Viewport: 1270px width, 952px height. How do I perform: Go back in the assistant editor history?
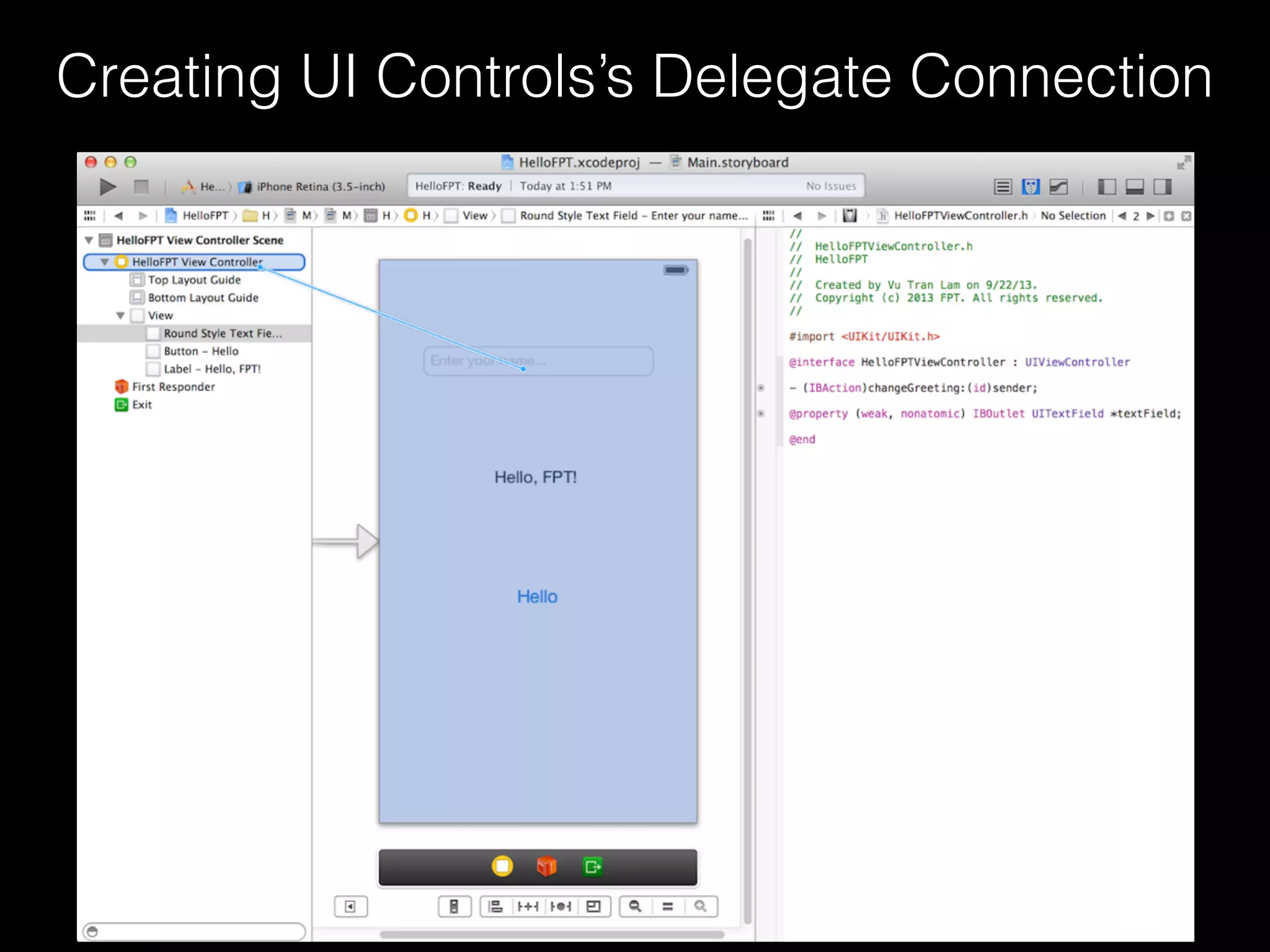[x=797, y=216]
